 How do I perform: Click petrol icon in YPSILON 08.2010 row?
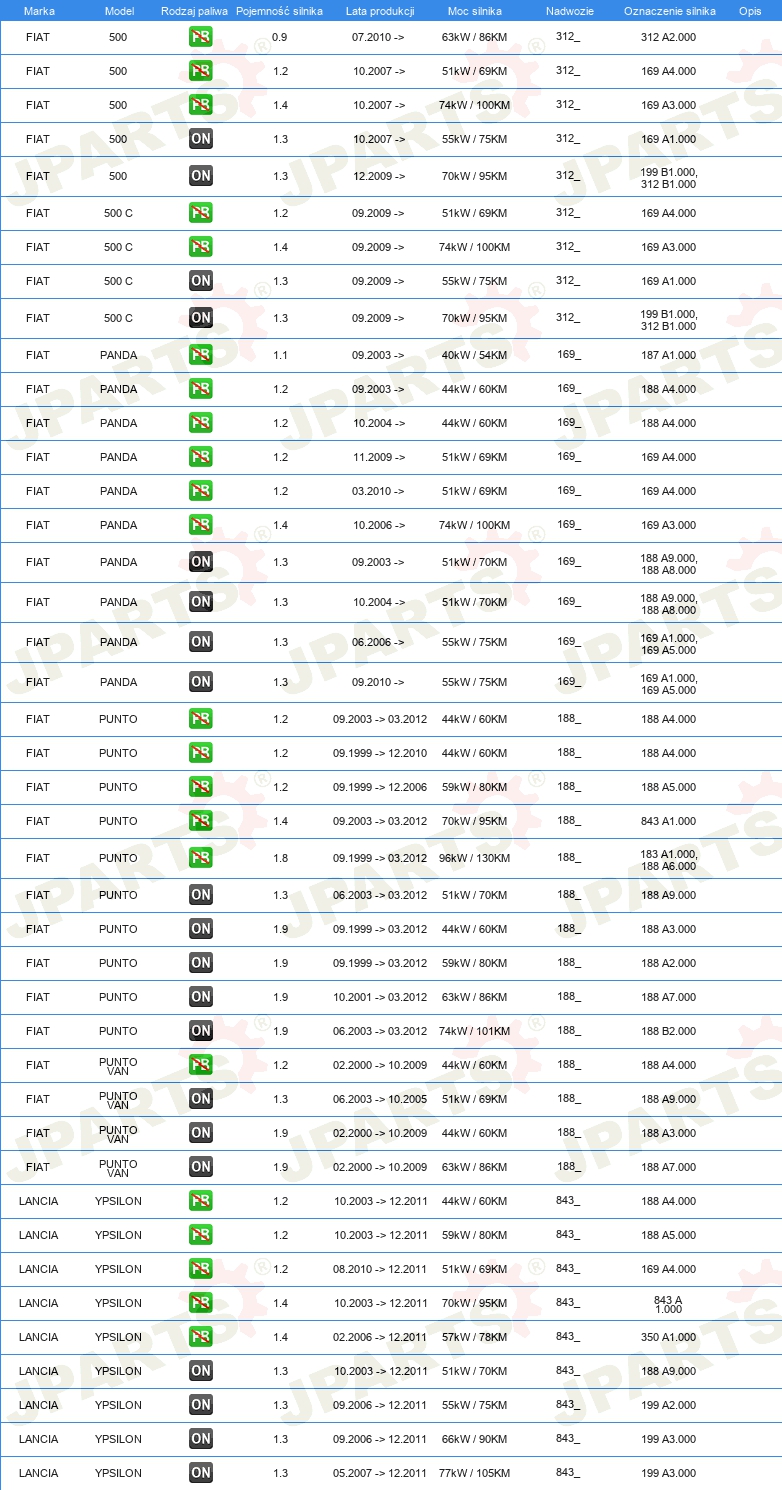point(201,1269)
